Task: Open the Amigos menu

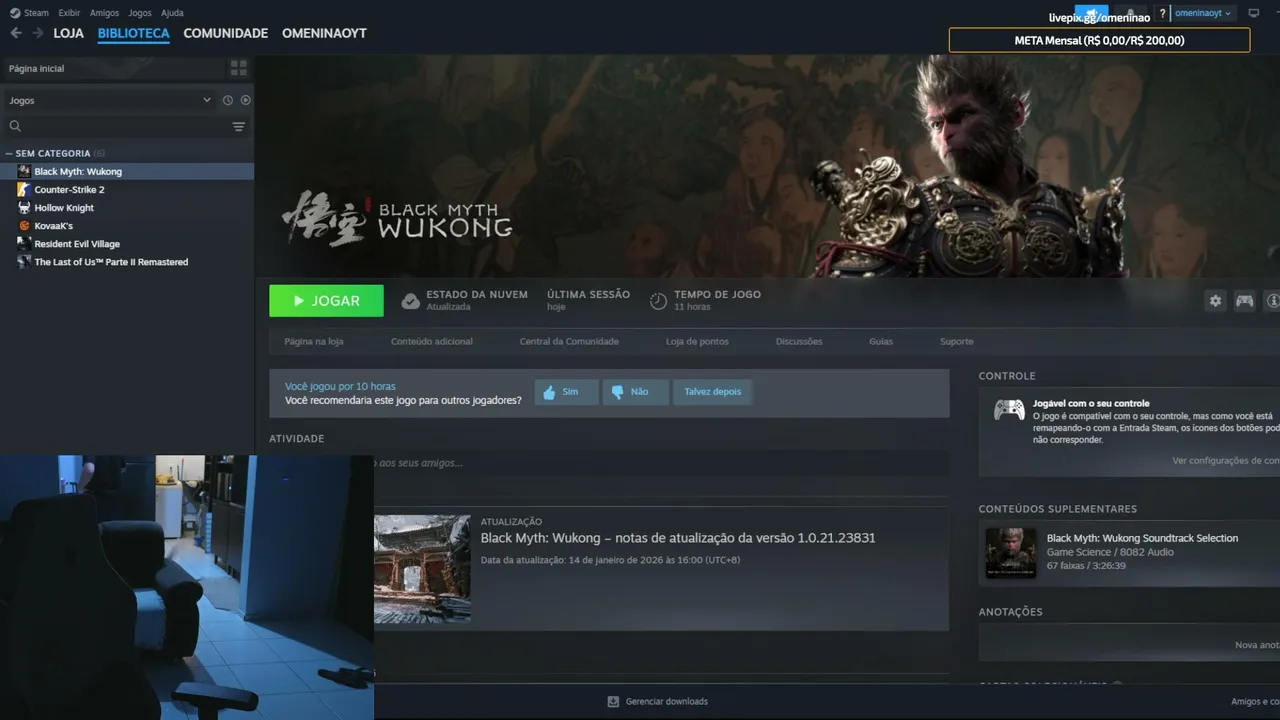Action: [104, 13]
